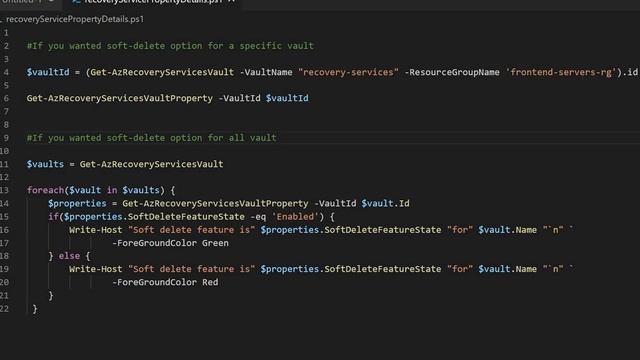
Task: Click -ForeGroundColor Green
Action: pos(170,243)
